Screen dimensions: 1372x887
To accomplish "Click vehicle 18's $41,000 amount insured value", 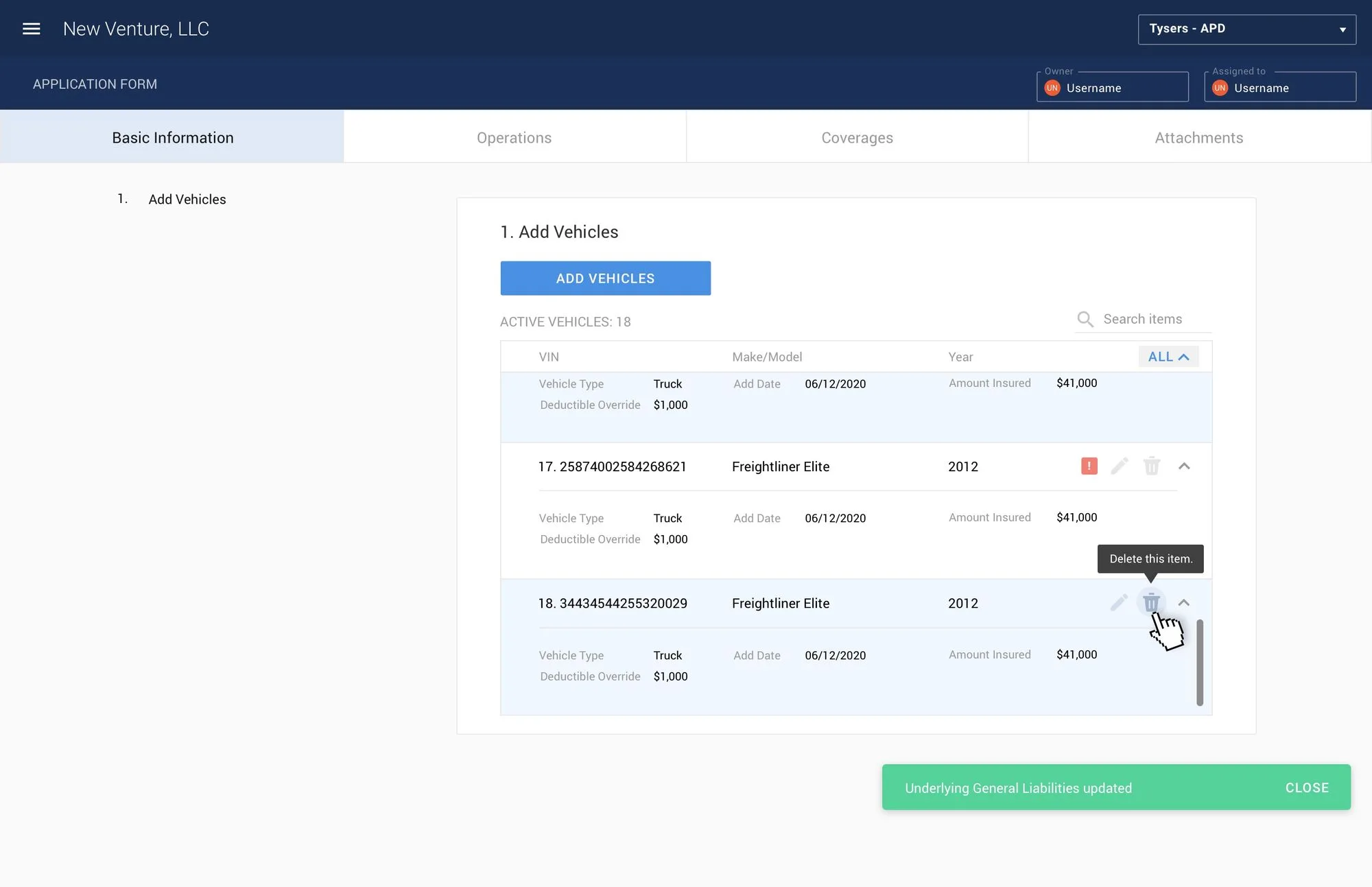I will pyautogui.click(x=1077, y=654).
